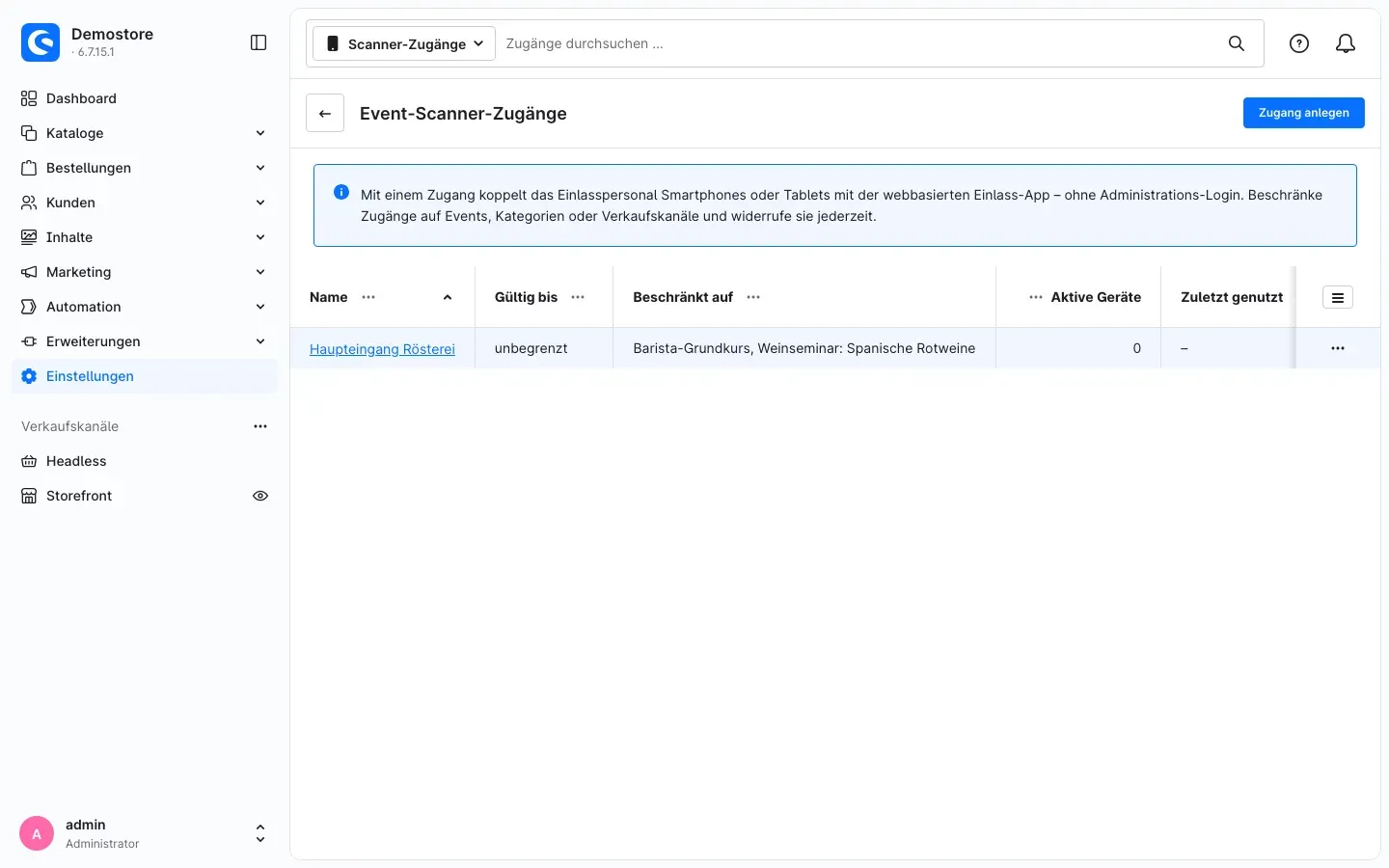Screen dimensions: 1389x868
Task: Open Verkaufskanäle options dots
Action: point(260,426)
